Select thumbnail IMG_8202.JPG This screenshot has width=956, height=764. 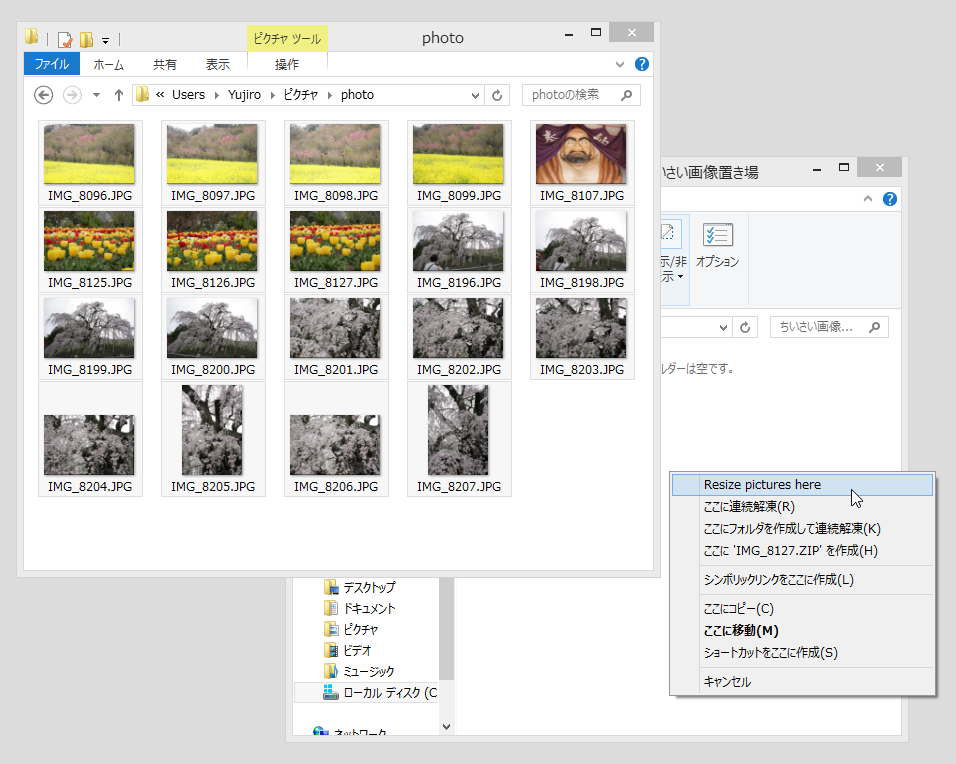click(459, 337)
